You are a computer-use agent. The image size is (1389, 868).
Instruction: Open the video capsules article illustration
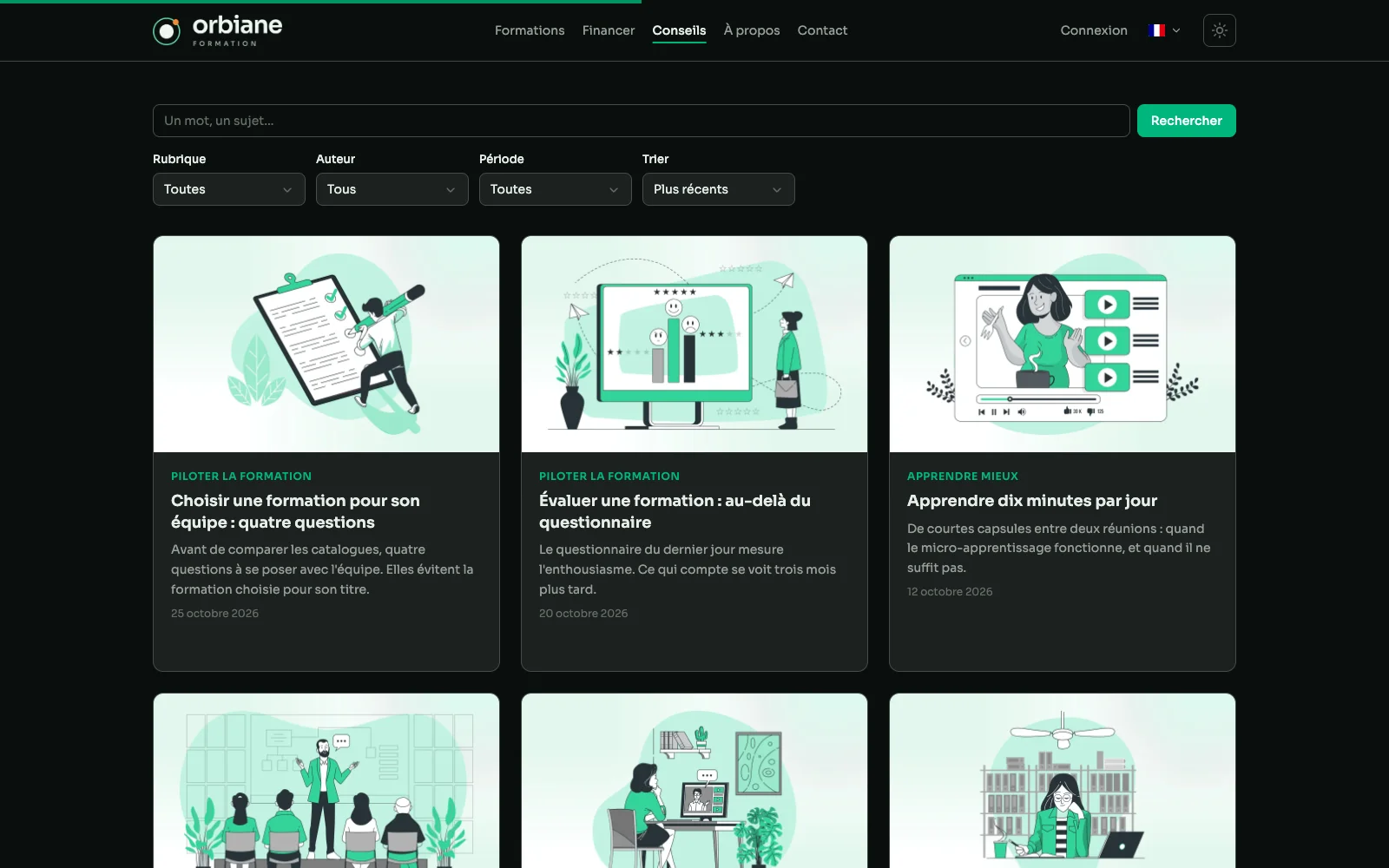(1063, 344)
